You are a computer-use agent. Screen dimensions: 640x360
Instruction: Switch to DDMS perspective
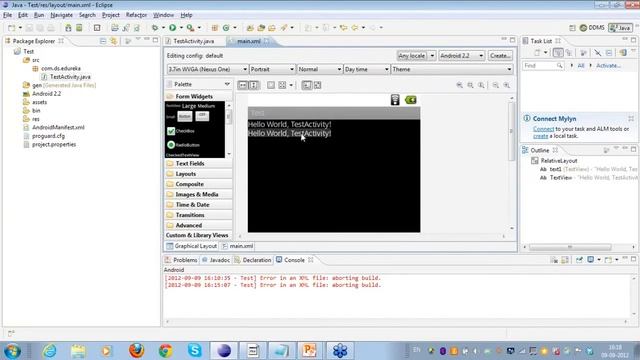(592, 28)
